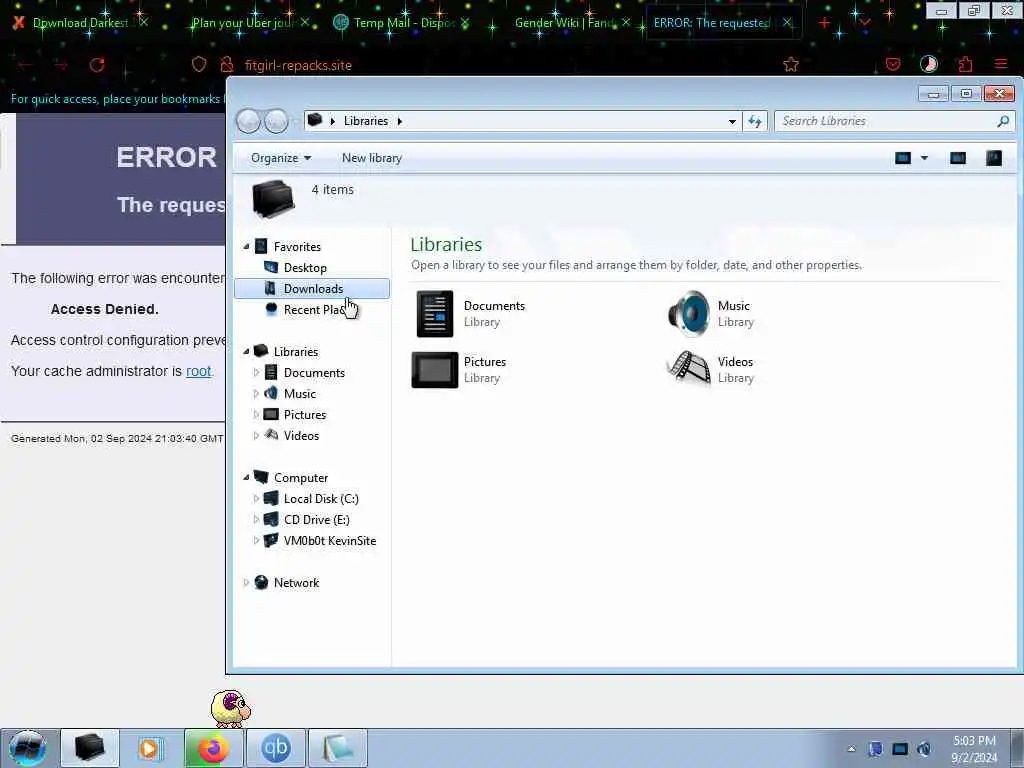This screenshot has width=1024, height=768.
Task: Collapse the Libraries tree group
Action: pos(246,351)
